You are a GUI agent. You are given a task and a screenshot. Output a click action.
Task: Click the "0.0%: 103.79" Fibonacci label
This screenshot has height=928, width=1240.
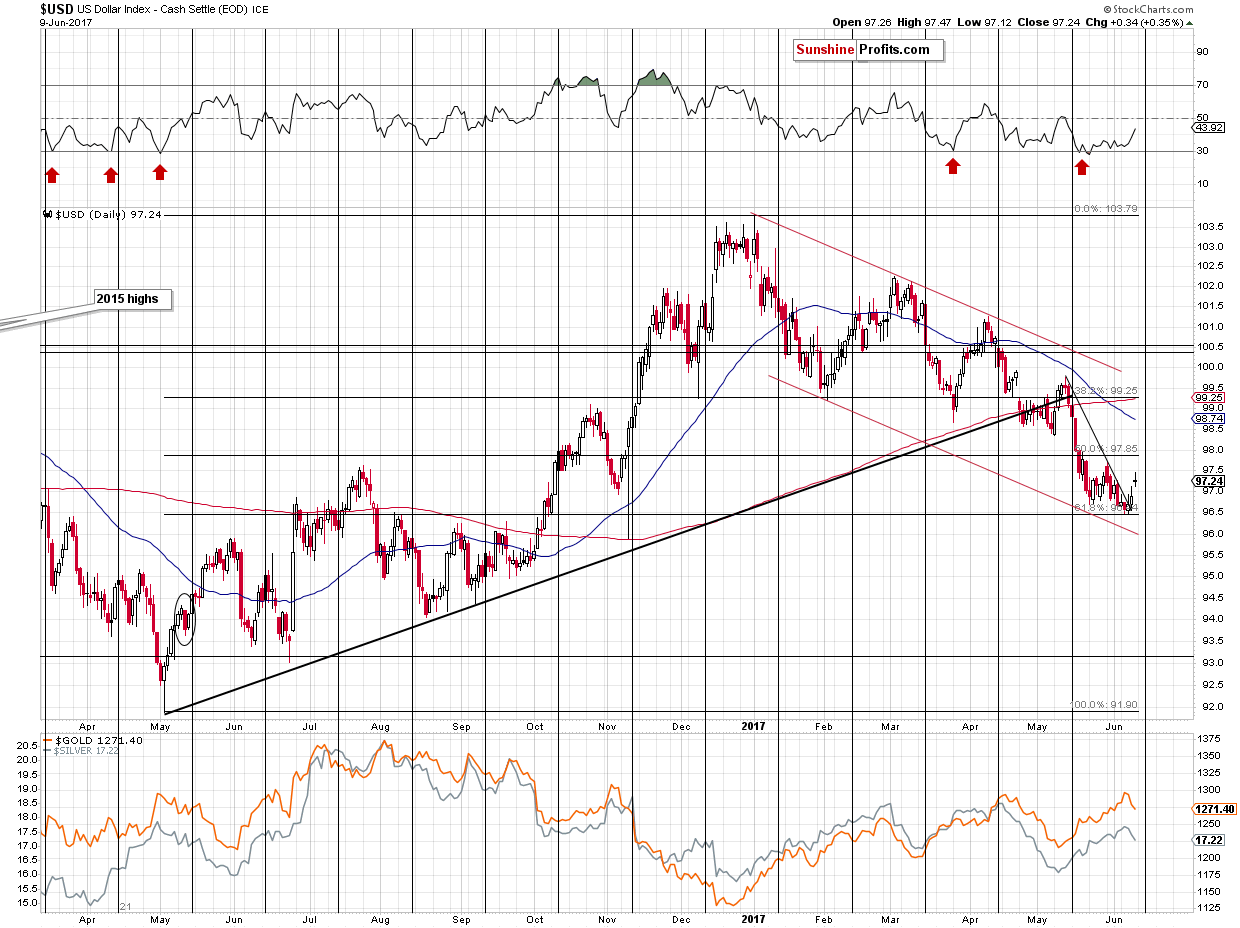pyautogui.click(x=1106, y=208)
